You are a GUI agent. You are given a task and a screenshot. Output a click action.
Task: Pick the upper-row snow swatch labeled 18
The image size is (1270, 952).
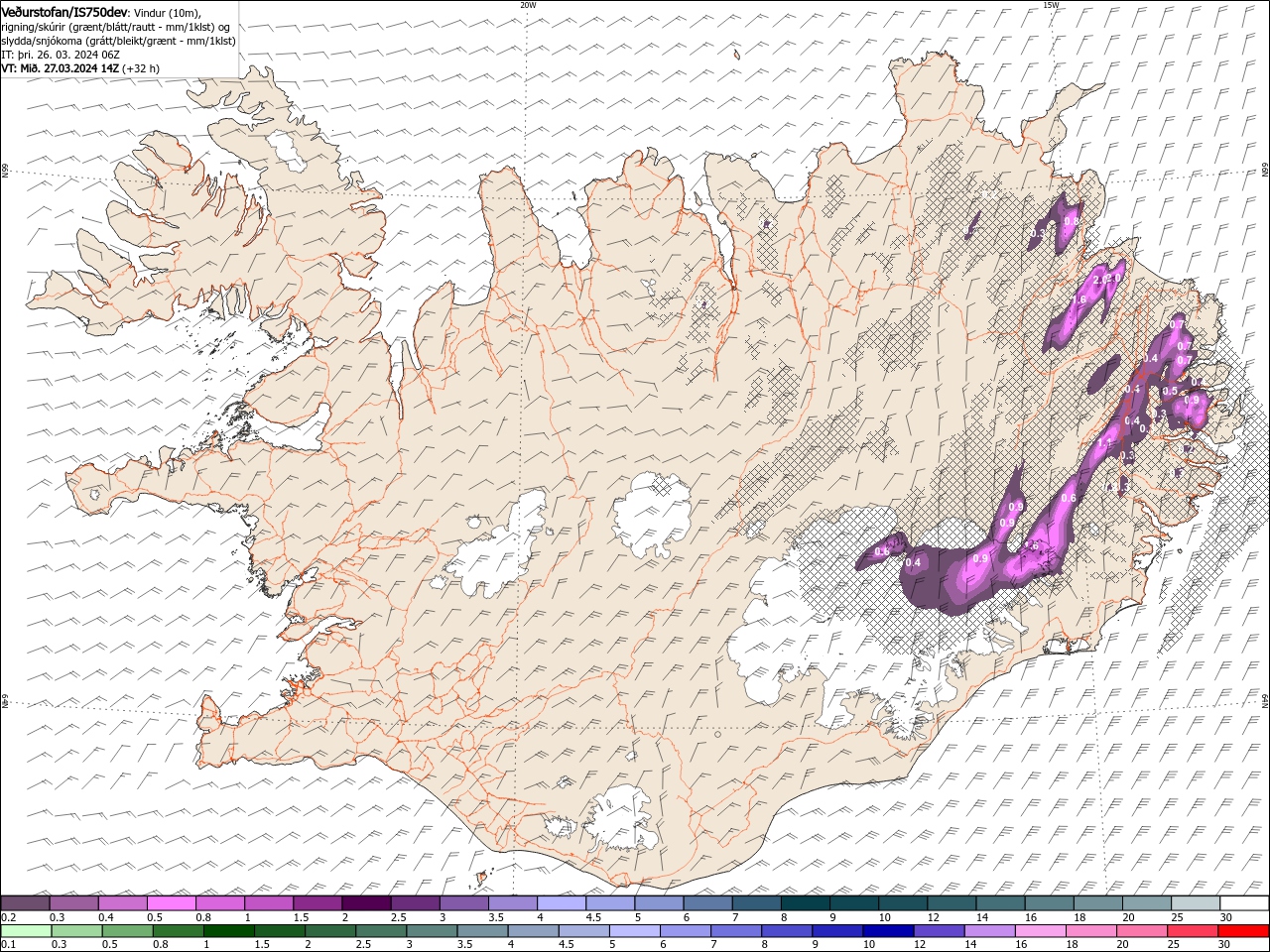point(1099,902)
